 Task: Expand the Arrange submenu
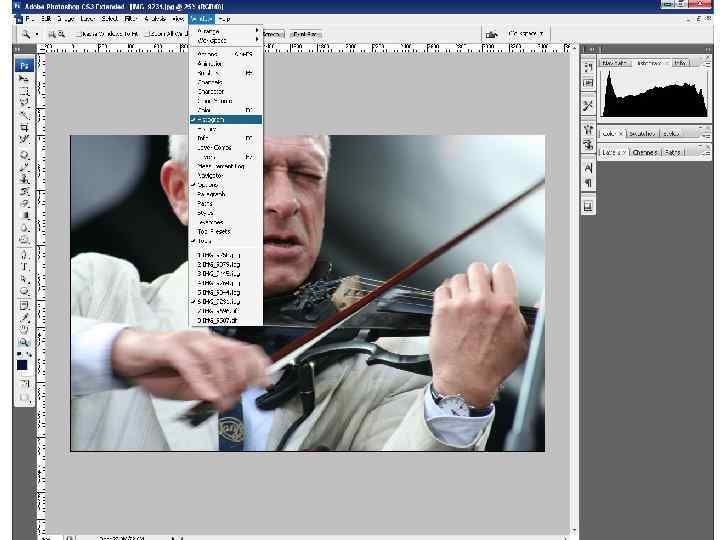click(226, 31)
